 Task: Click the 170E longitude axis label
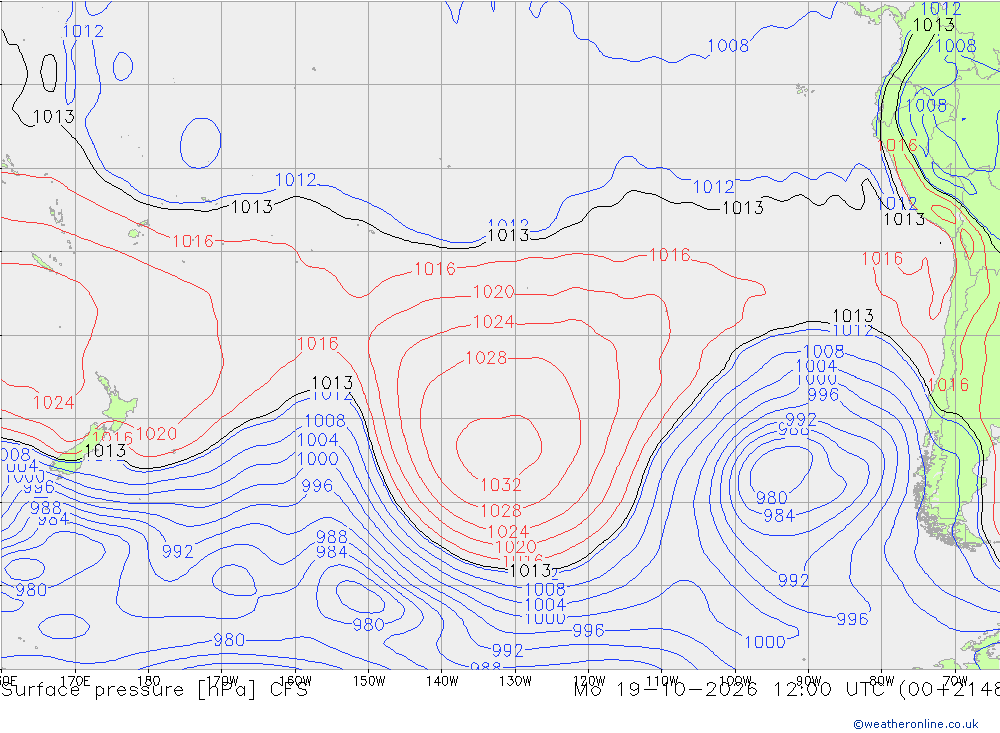(x=75, y=681)
